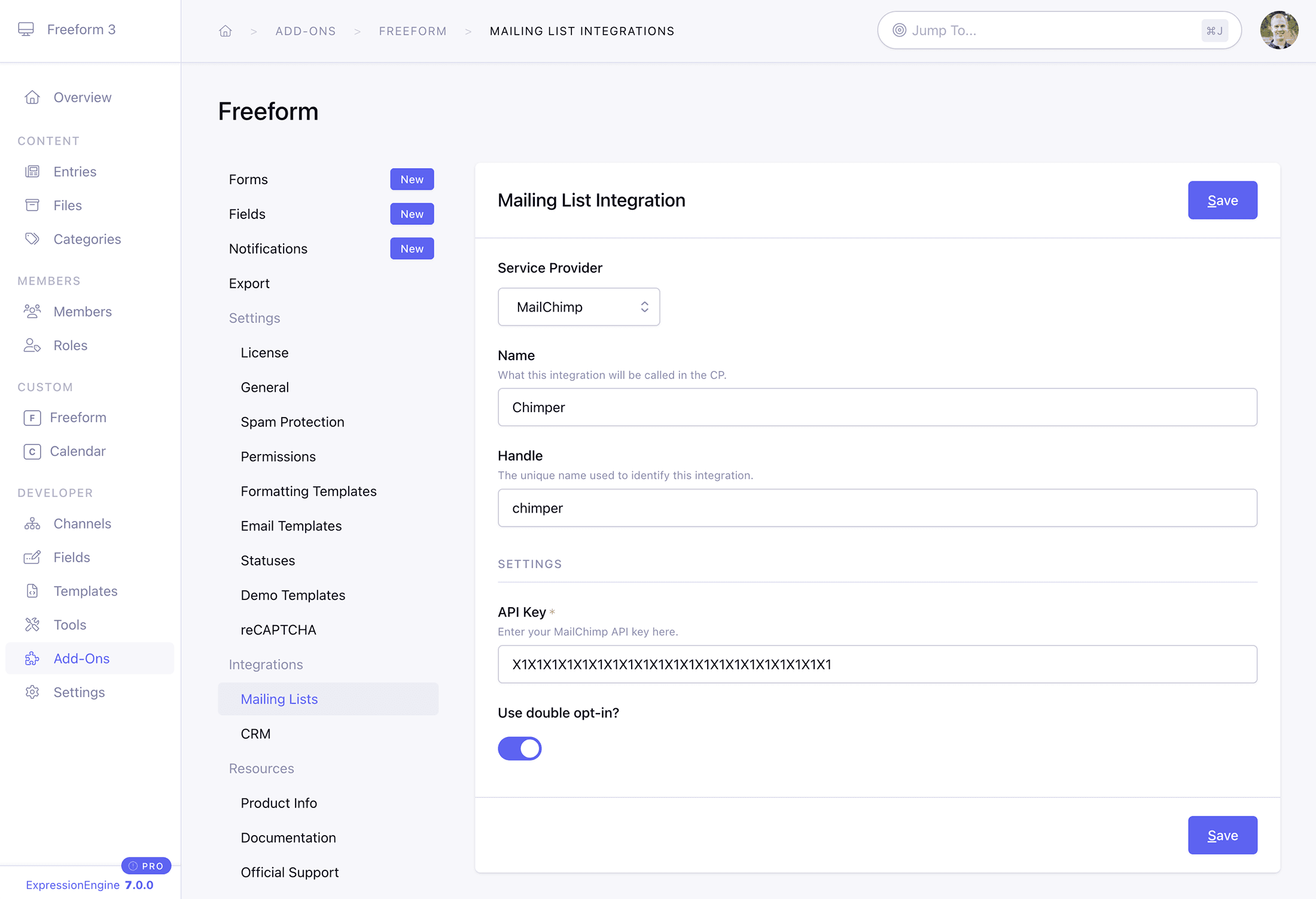Click the PRO badge at sidebar bottom
Viewport: 1316px width, 899px height.
coord(146,866)
